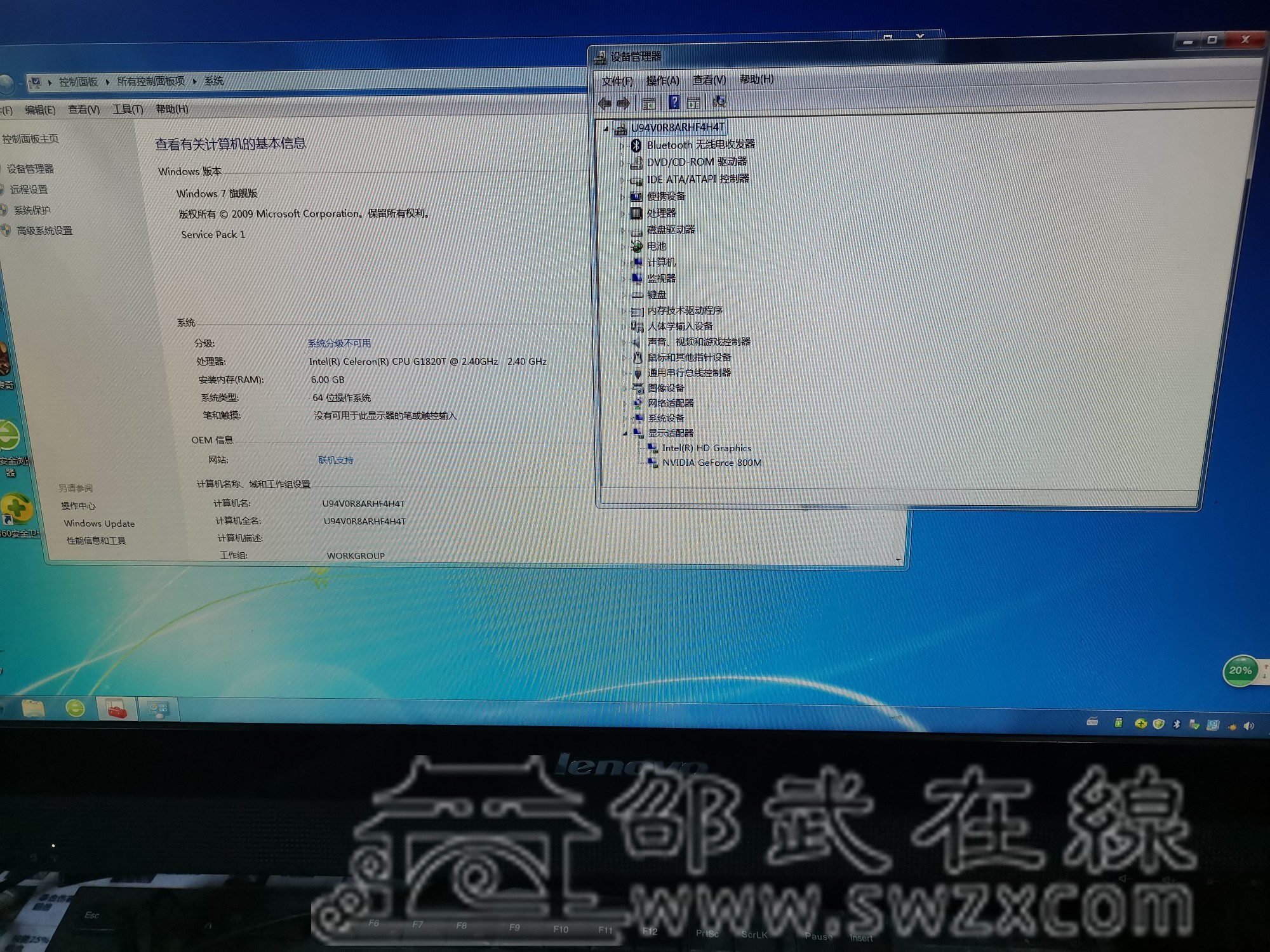The width and height of the screenshot is (1270, 952).
Task: Expand the 网络适配器 tree node
Action: click(625, 404)
